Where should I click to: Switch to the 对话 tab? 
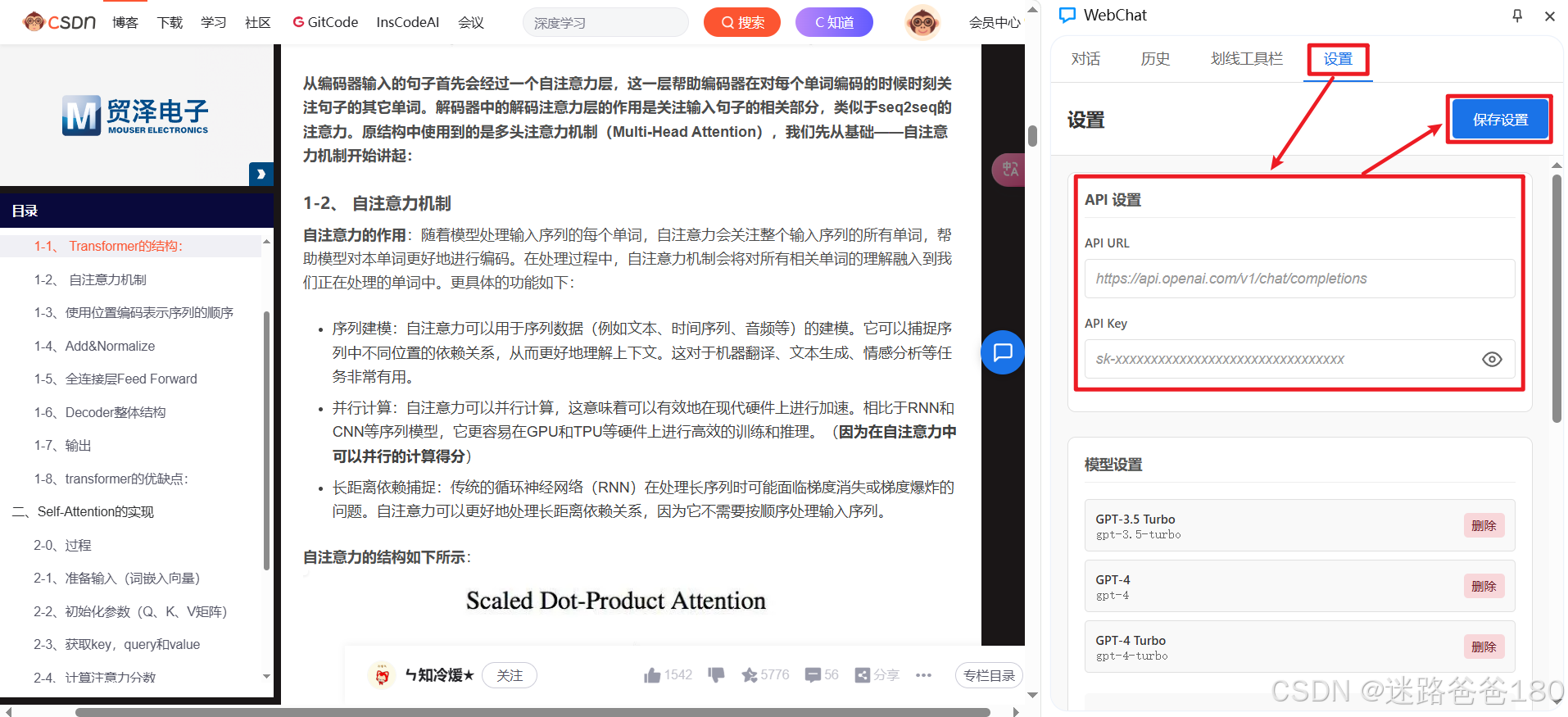click(x=1085, y=59)
